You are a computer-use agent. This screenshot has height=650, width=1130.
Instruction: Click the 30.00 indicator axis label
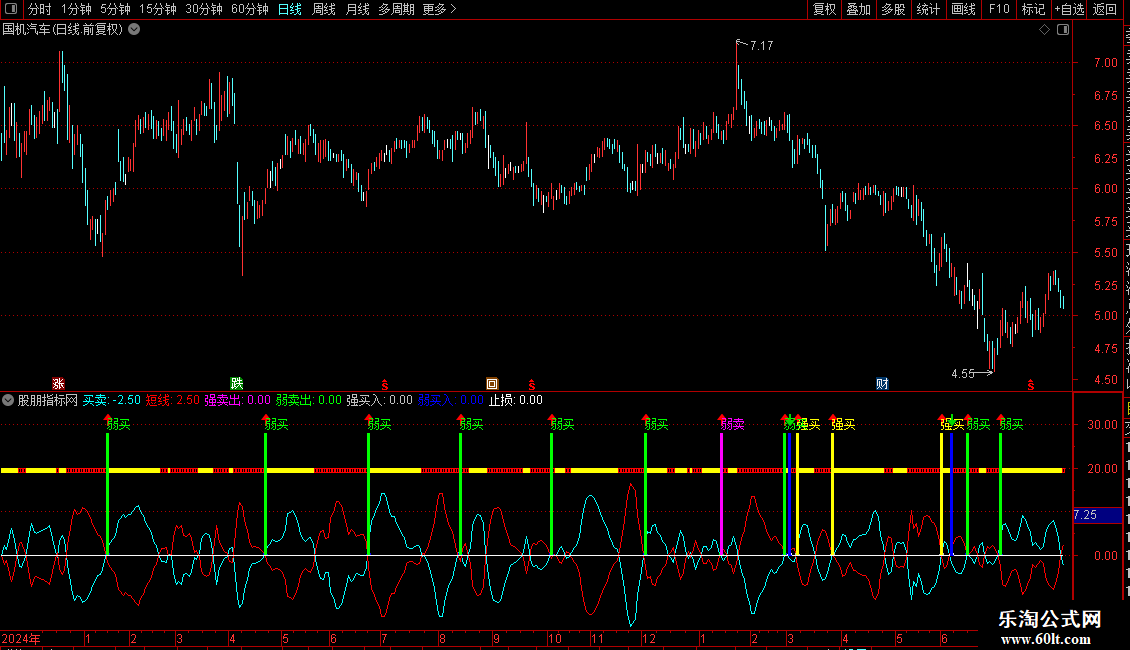point(1103,424)
